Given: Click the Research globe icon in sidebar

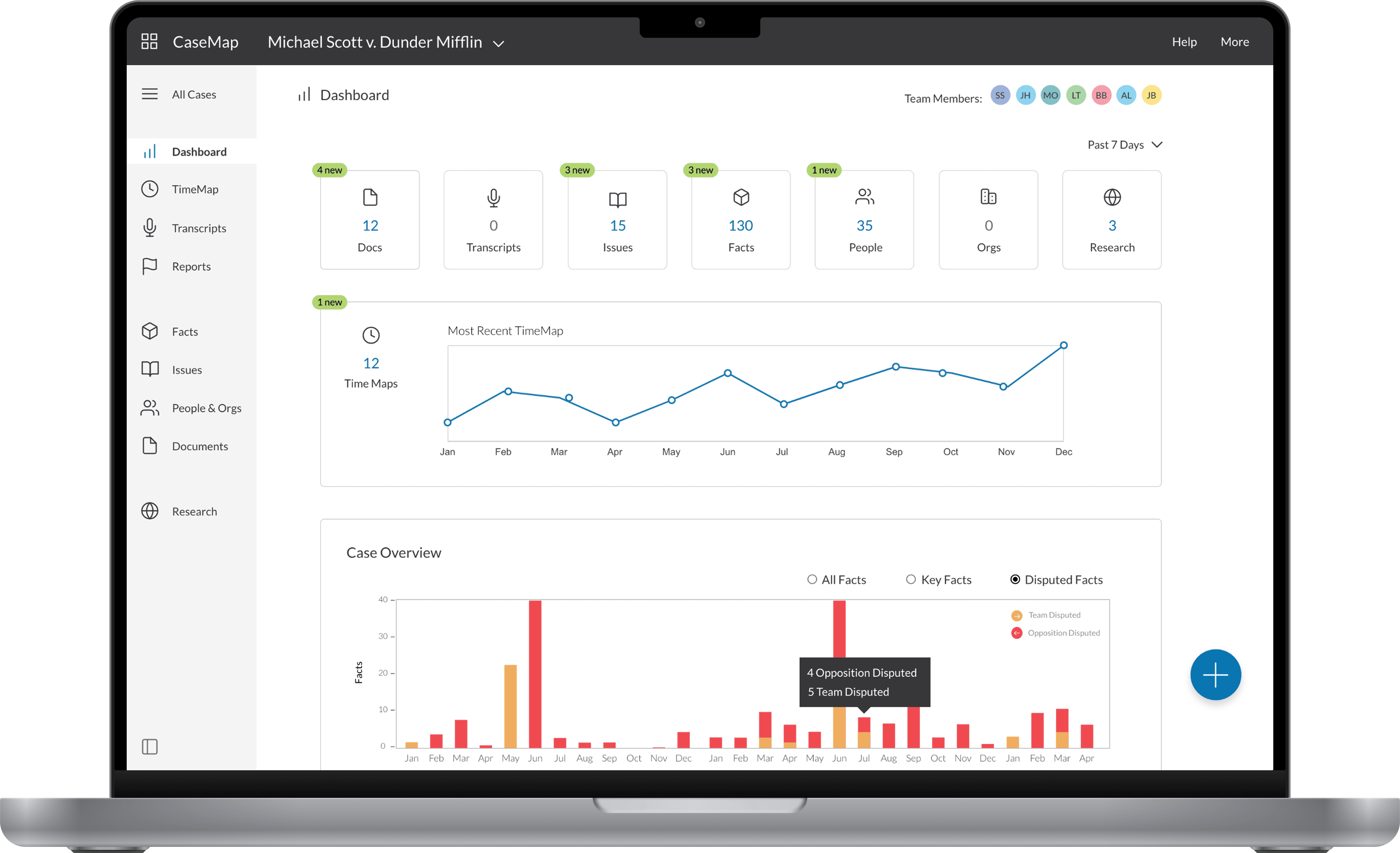Looking at the screenshot, I should tap(149, 511).
